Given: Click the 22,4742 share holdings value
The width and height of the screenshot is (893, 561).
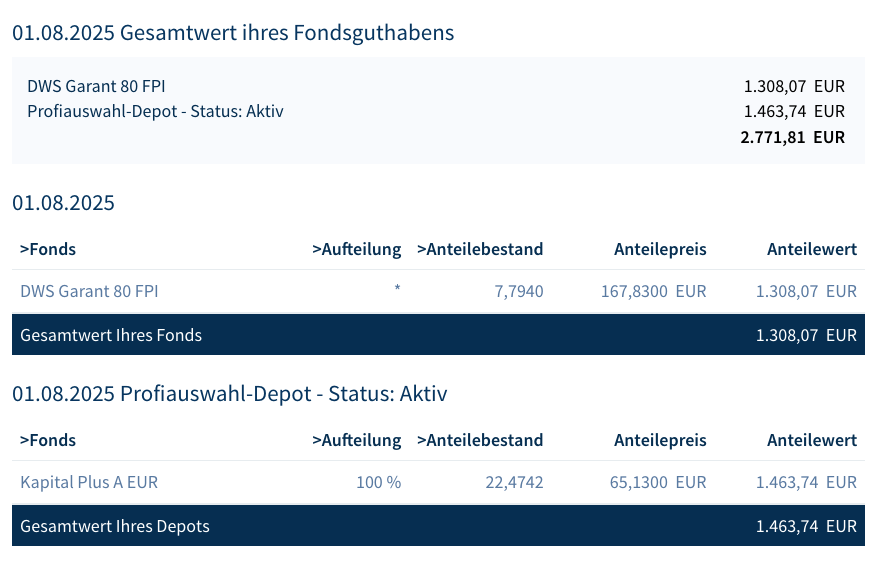Looking at the screenshot, I should click(x=514, y=482).
